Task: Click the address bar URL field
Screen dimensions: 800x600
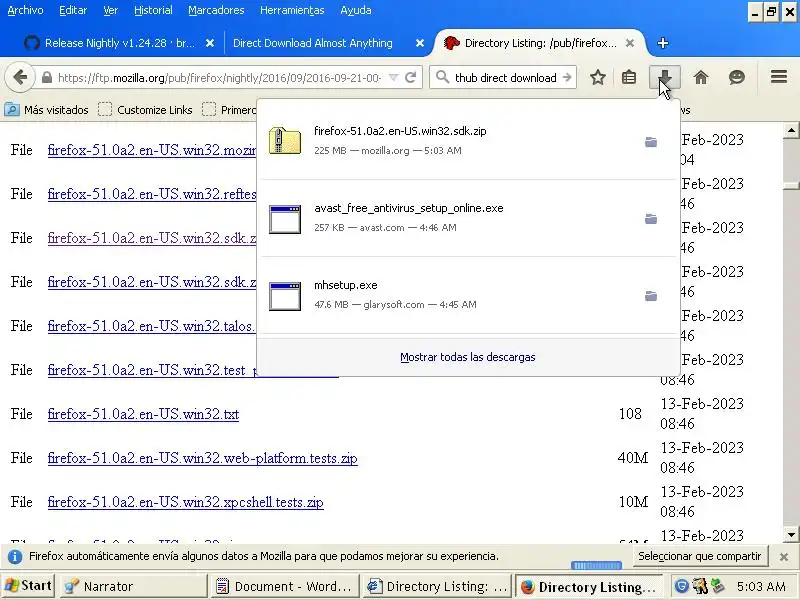Action: (218, 78)
